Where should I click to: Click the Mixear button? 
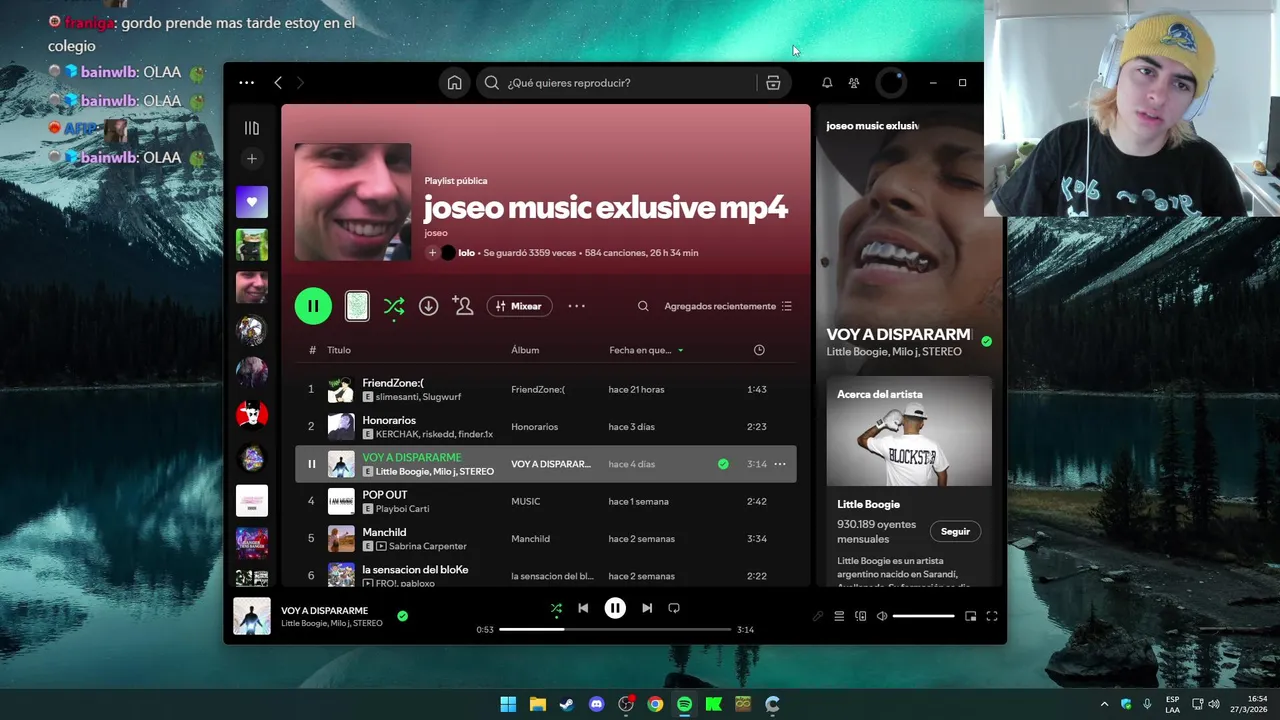pyautogui.click(x=519, y=306)
